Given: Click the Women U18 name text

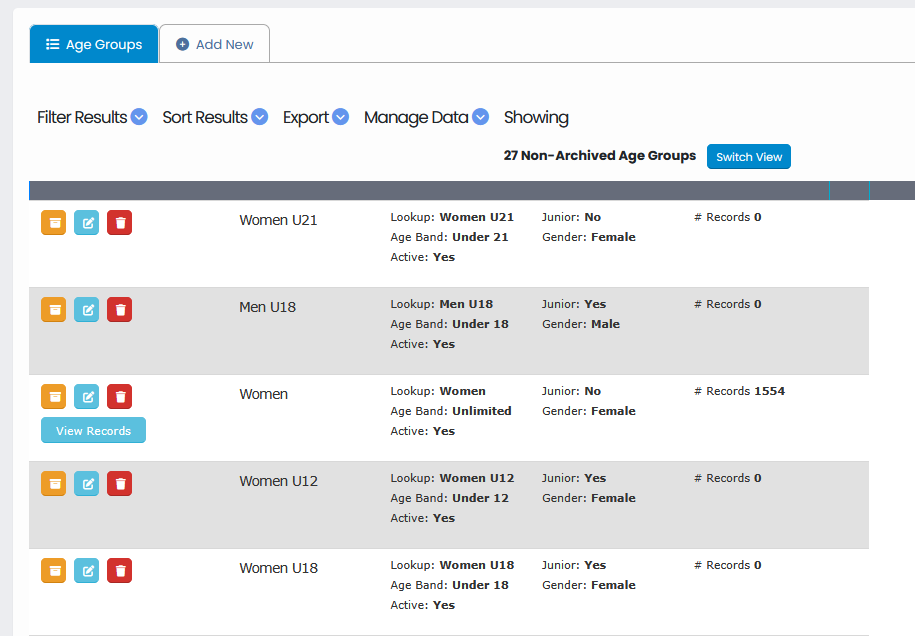Looking at the screenshot, I should pyautogui.click(x=278, y=568).
